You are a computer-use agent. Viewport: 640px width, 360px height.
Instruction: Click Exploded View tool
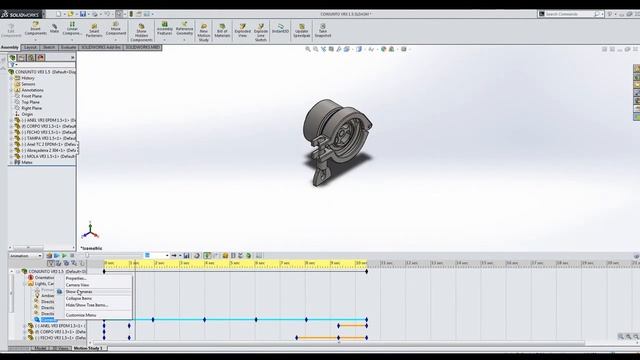[242, 31]
